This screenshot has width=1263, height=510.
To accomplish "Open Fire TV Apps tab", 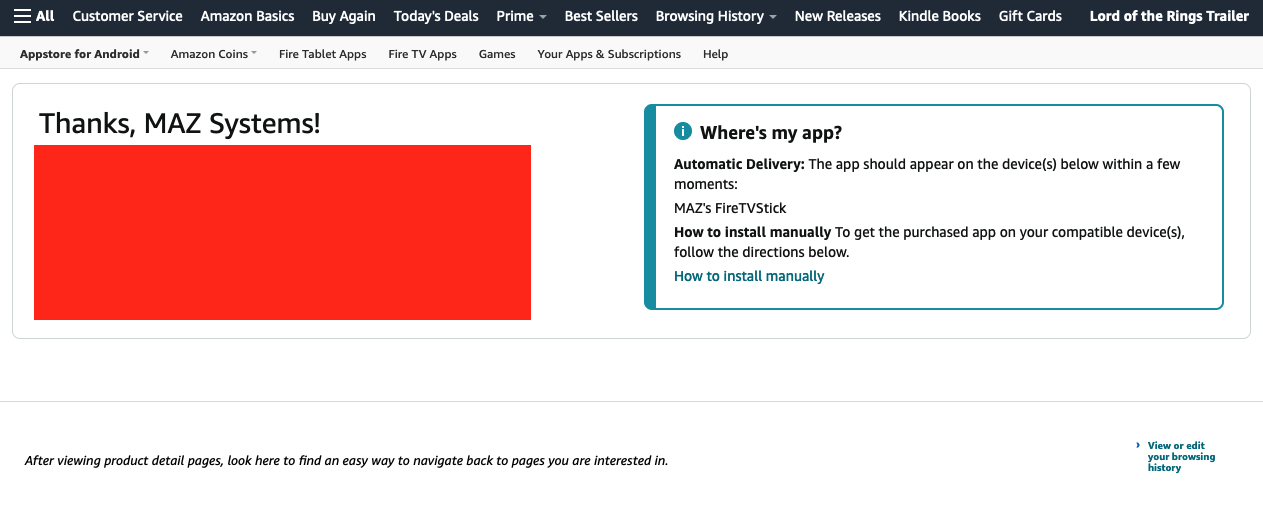I will pos(423,54).
